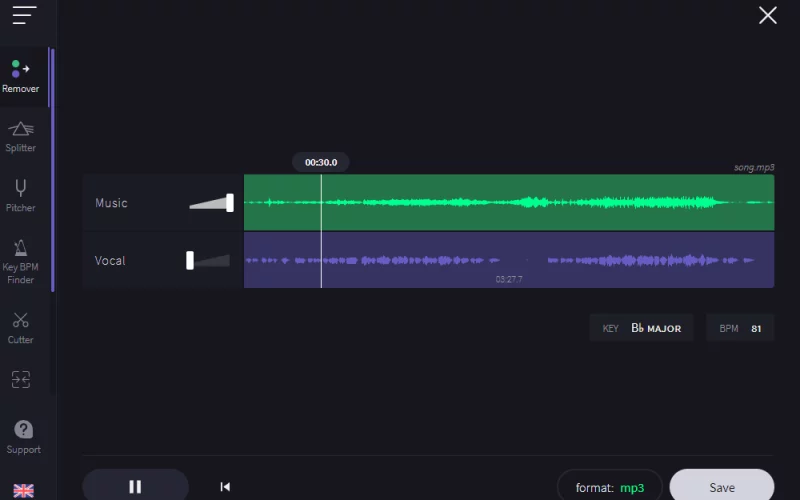Select the Remover tool
The width and height of the screenshot is (800, 500).
pos(20,77)
